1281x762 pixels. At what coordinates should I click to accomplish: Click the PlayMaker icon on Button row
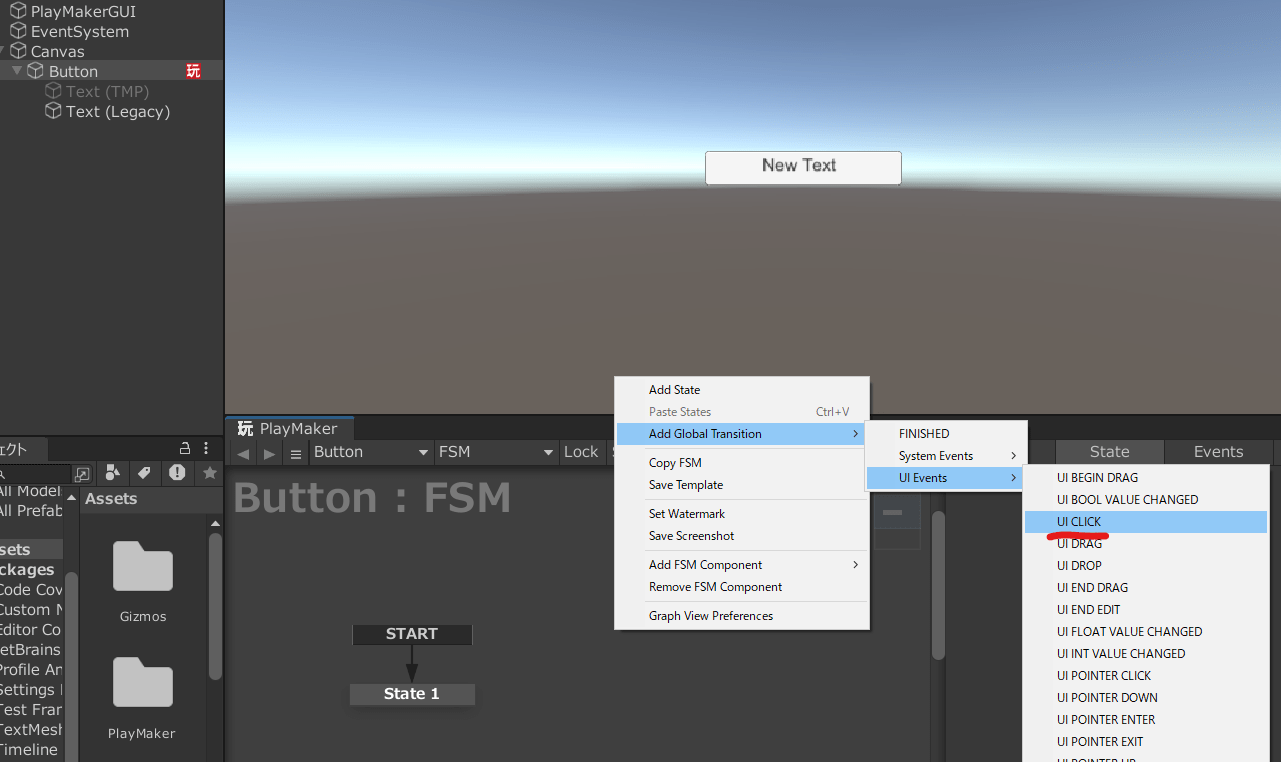tap(193, 71)
